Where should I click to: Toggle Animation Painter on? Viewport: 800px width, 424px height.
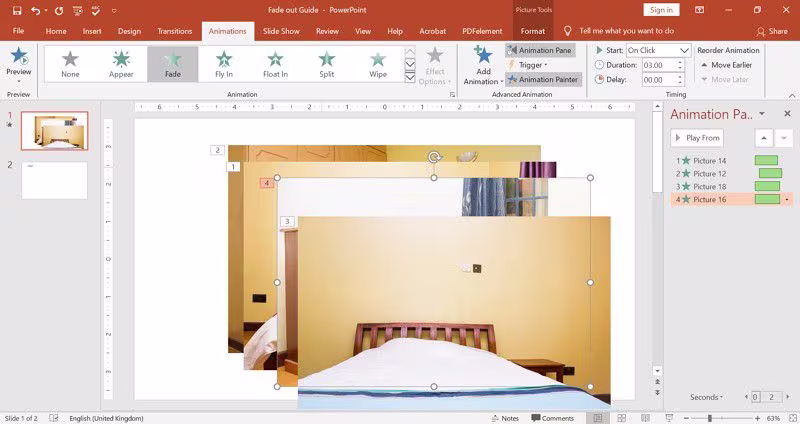543,79
